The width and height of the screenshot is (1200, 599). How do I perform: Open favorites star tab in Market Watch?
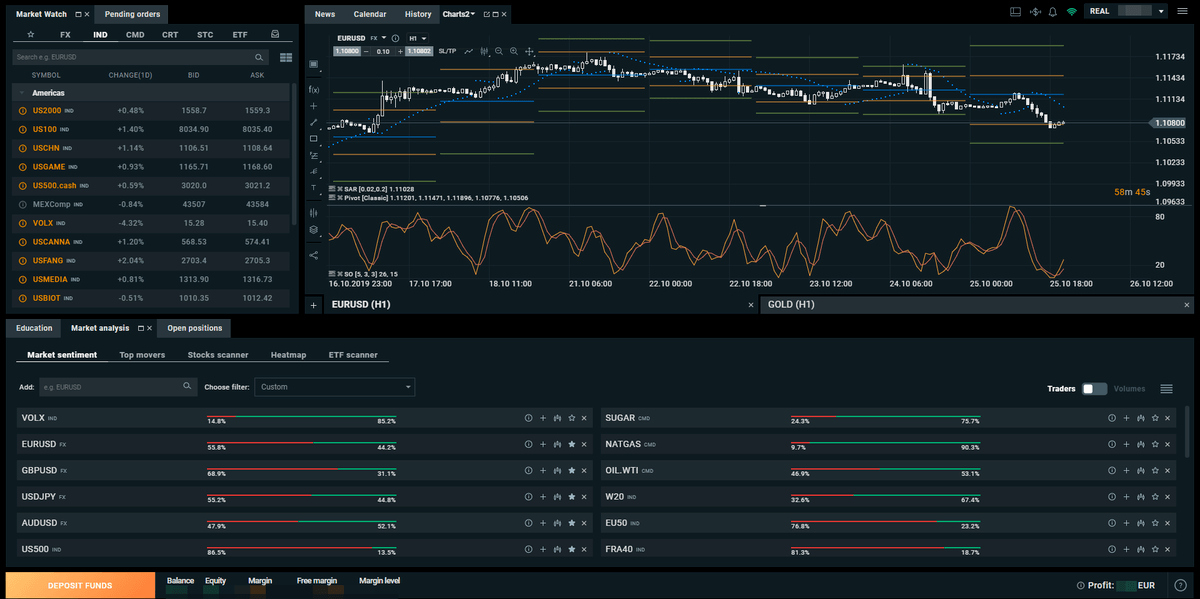point(30,34)
